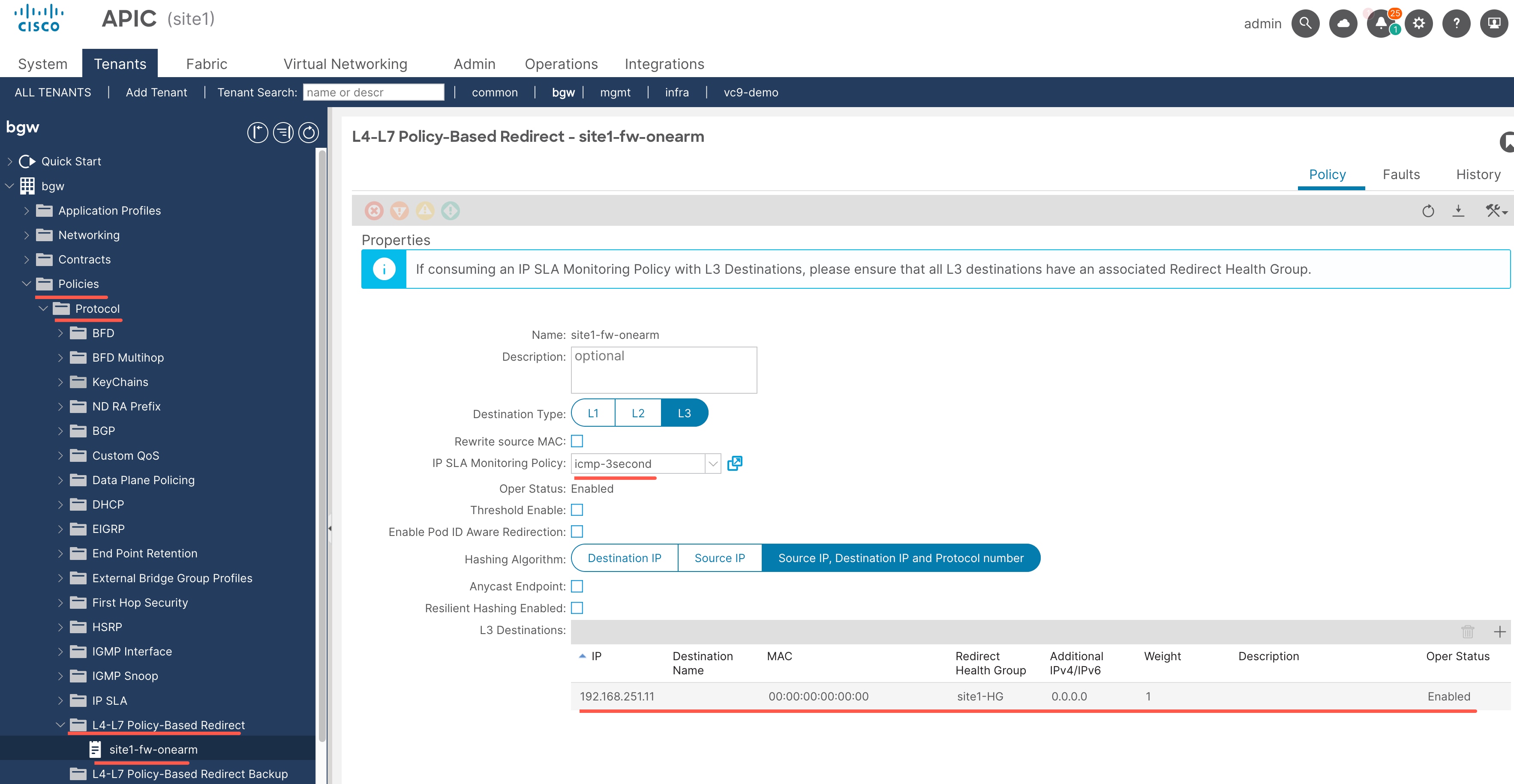Open the Operations menu tab
This screenshot has height=784, width=1514.
coord(561,64)
